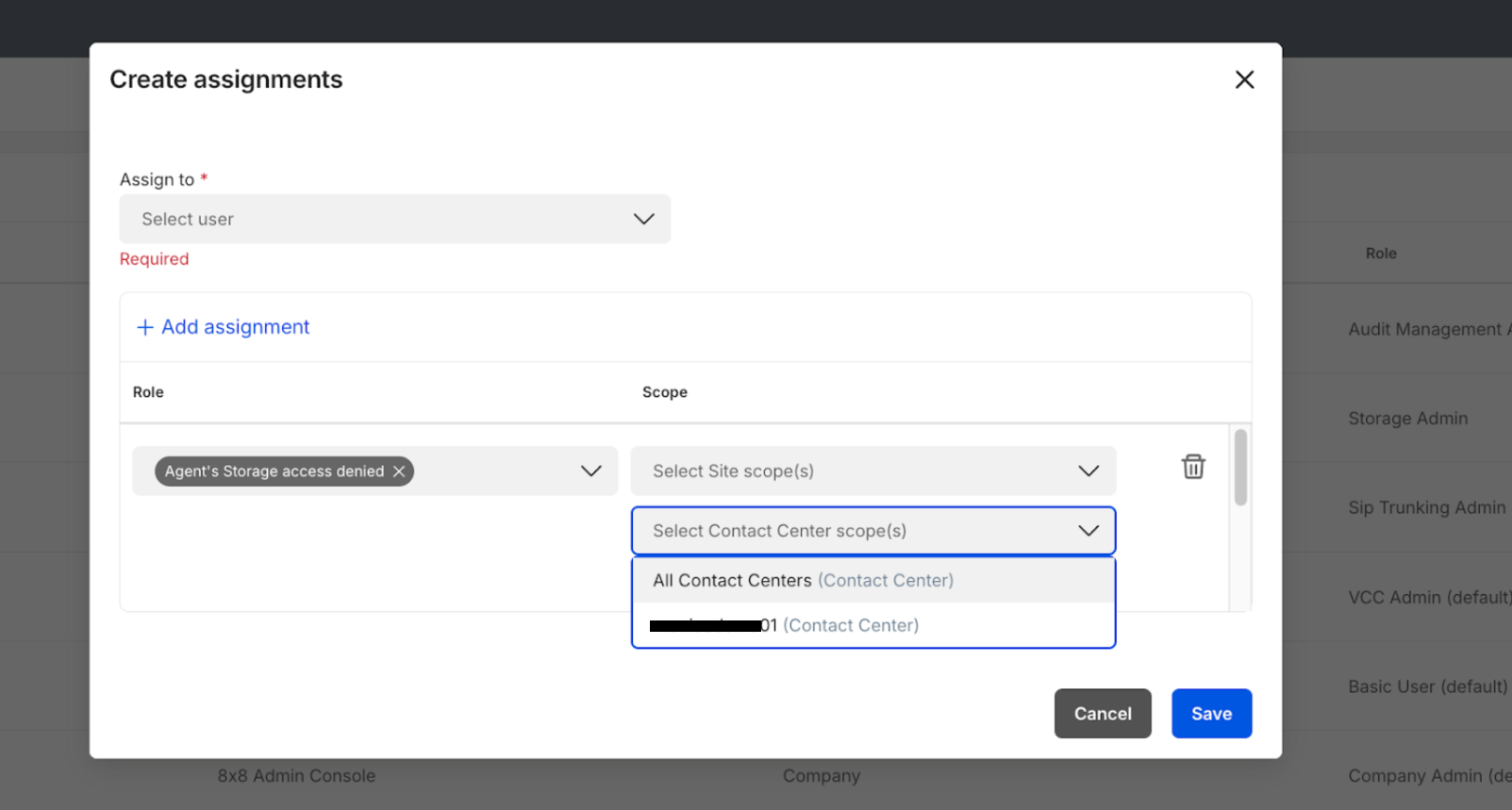Image resolution: width=1512 pixels, height=810 pixels.
Task: Select the VCC Admin (default) entry
Action: point(1428,598)
